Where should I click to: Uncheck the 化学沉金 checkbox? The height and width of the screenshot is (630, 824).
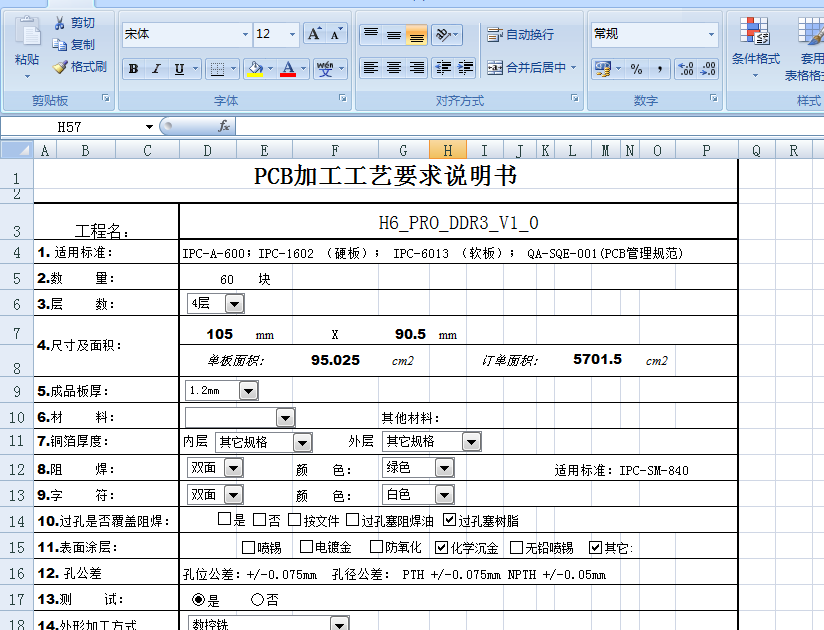click(441, 548)
